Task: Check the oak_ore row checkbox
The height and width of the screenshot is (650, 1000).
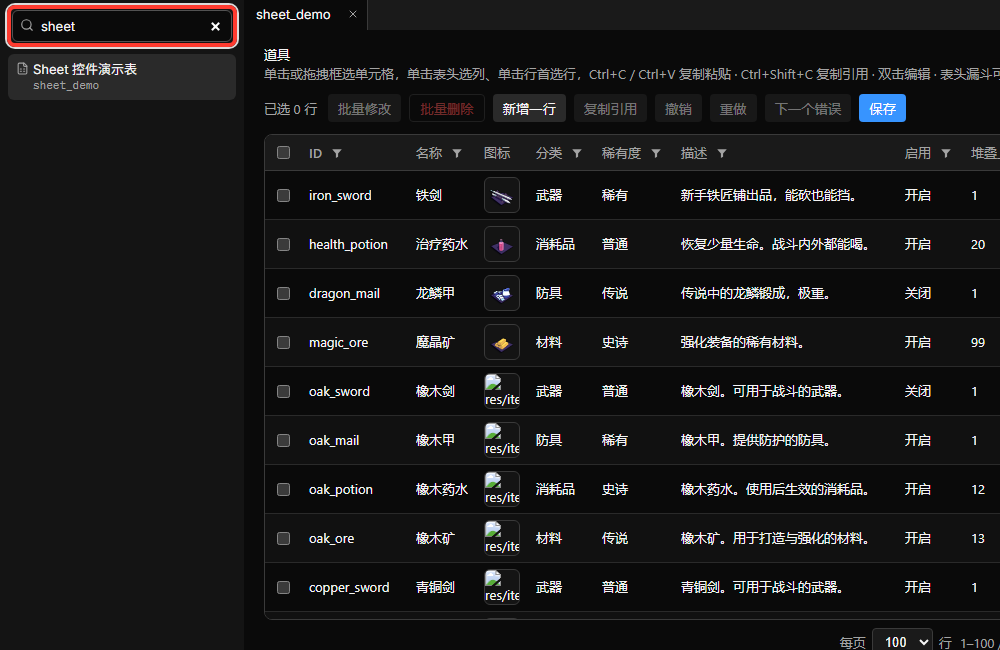Action: [283, 538]
